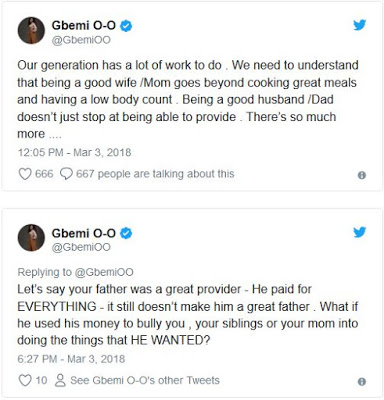
Task: Open @GbemiOO handle in second tweet header
Action: [81, 247]
